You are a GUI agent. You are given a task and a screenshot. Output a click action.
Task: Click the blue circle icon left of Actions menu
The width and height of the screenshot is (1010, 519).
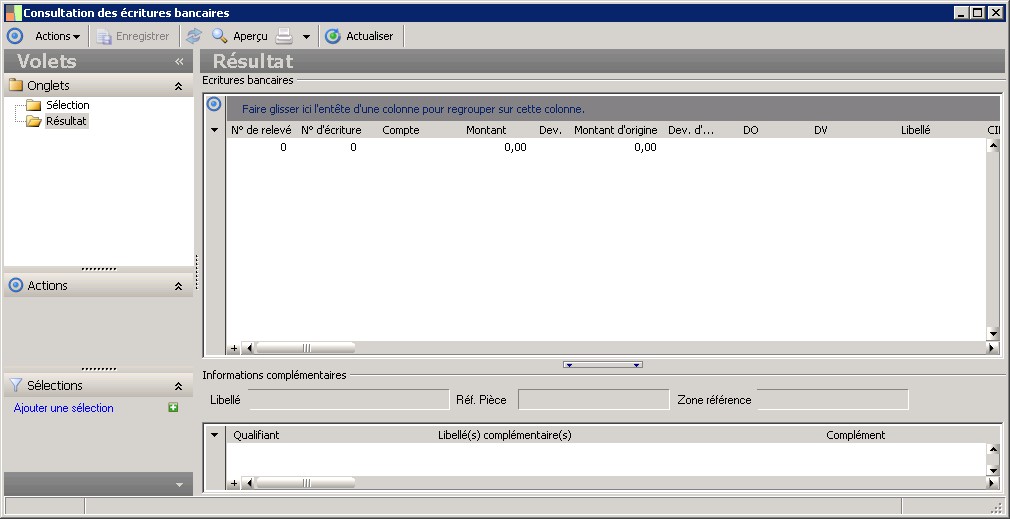coord(15,36)
